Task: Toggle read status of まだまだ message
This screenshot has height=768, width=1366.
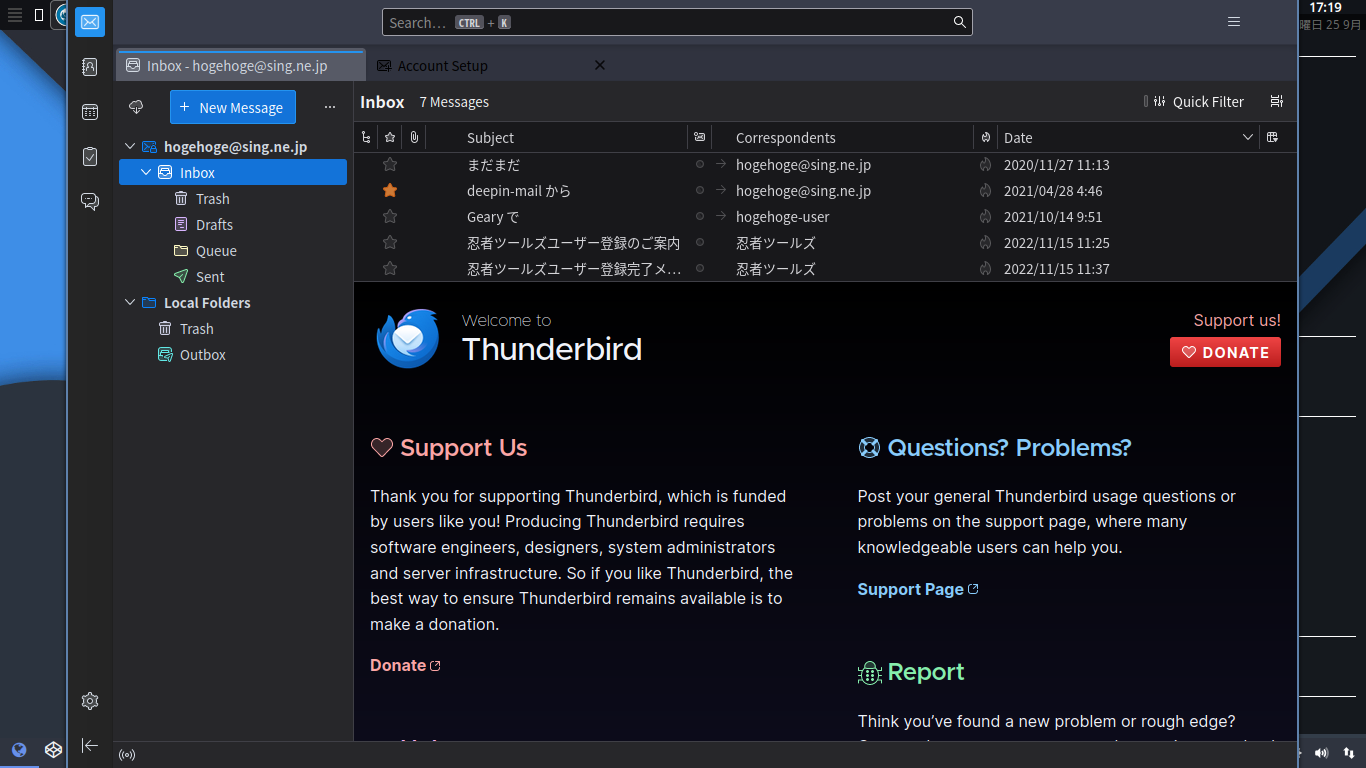Action: (x=700, y=165)
